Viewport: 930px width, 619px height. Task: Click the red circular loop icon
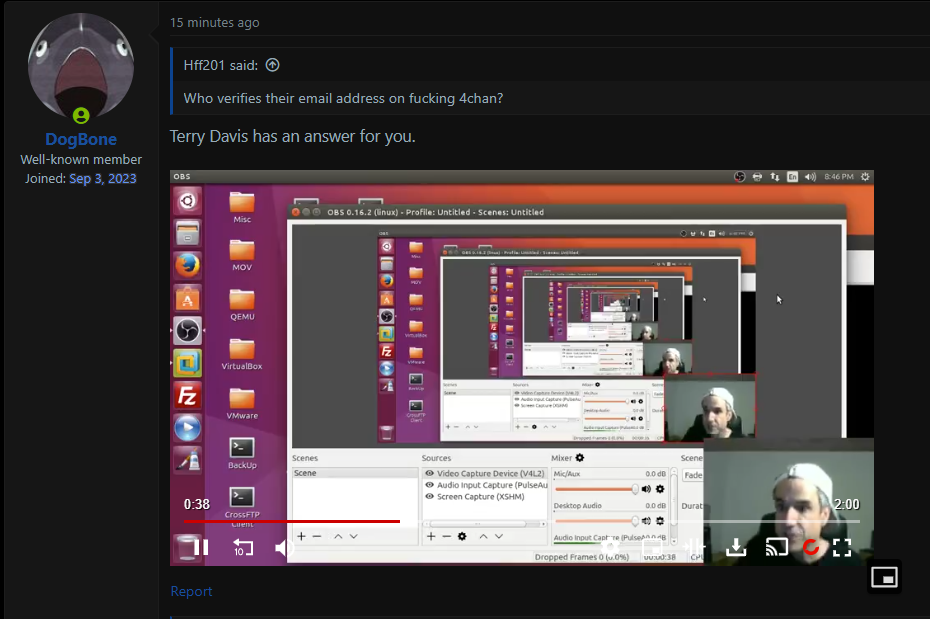(x=811, y=547)
